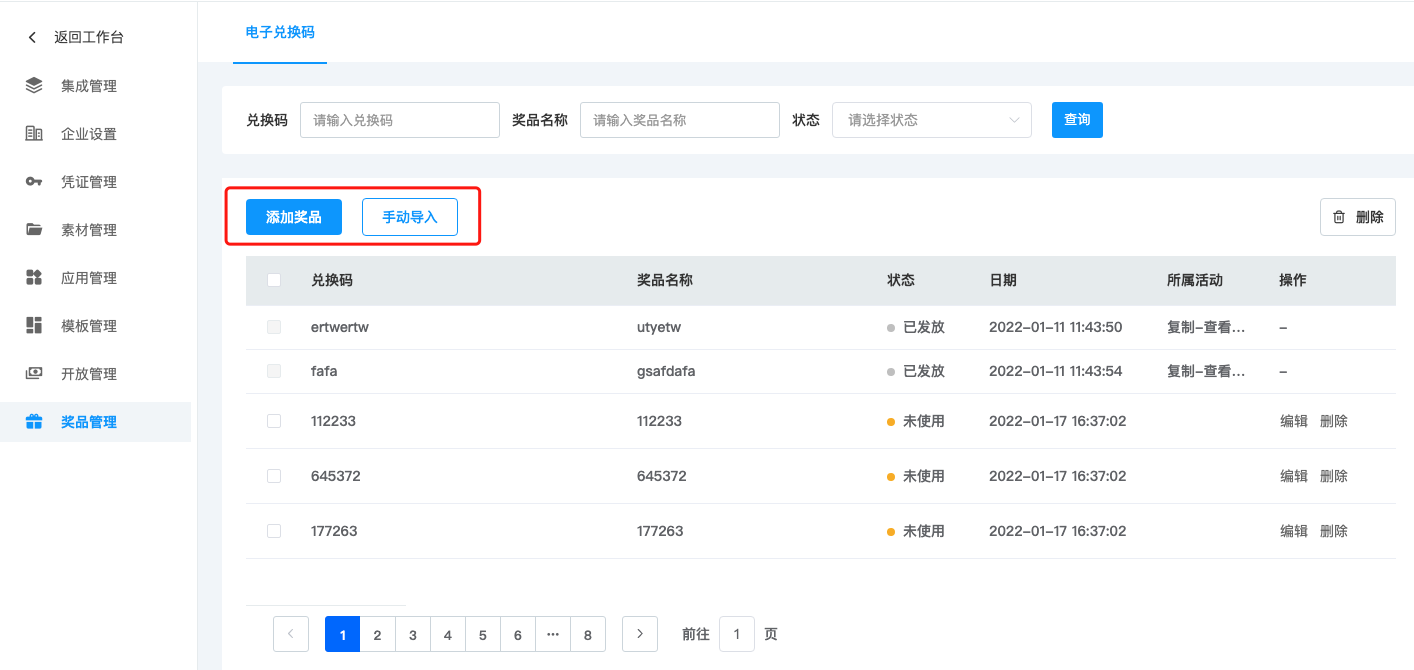The width and height of the screenshot is (1414, 670).
Task: Click the gift icon for 奖品管理
Action: (34, 422)
